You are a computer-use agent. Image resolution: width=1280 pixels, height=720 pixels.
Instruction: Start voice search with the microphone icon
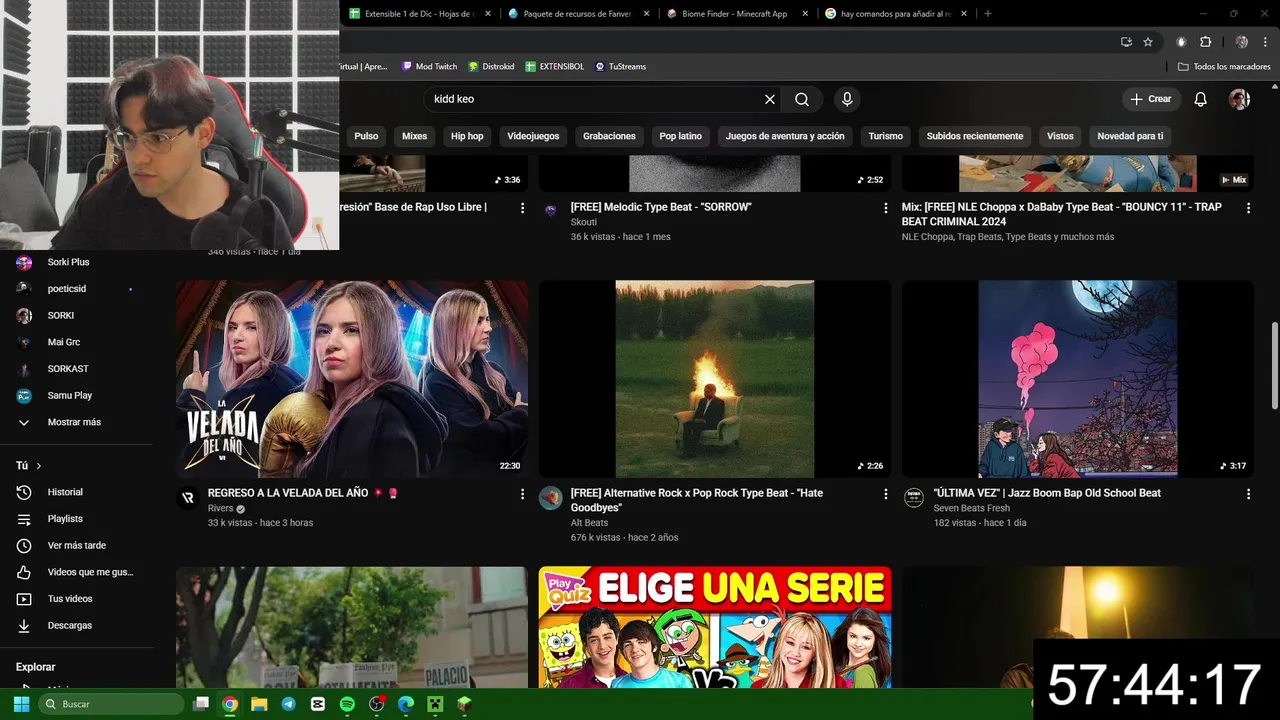click(x=847, y=99)
